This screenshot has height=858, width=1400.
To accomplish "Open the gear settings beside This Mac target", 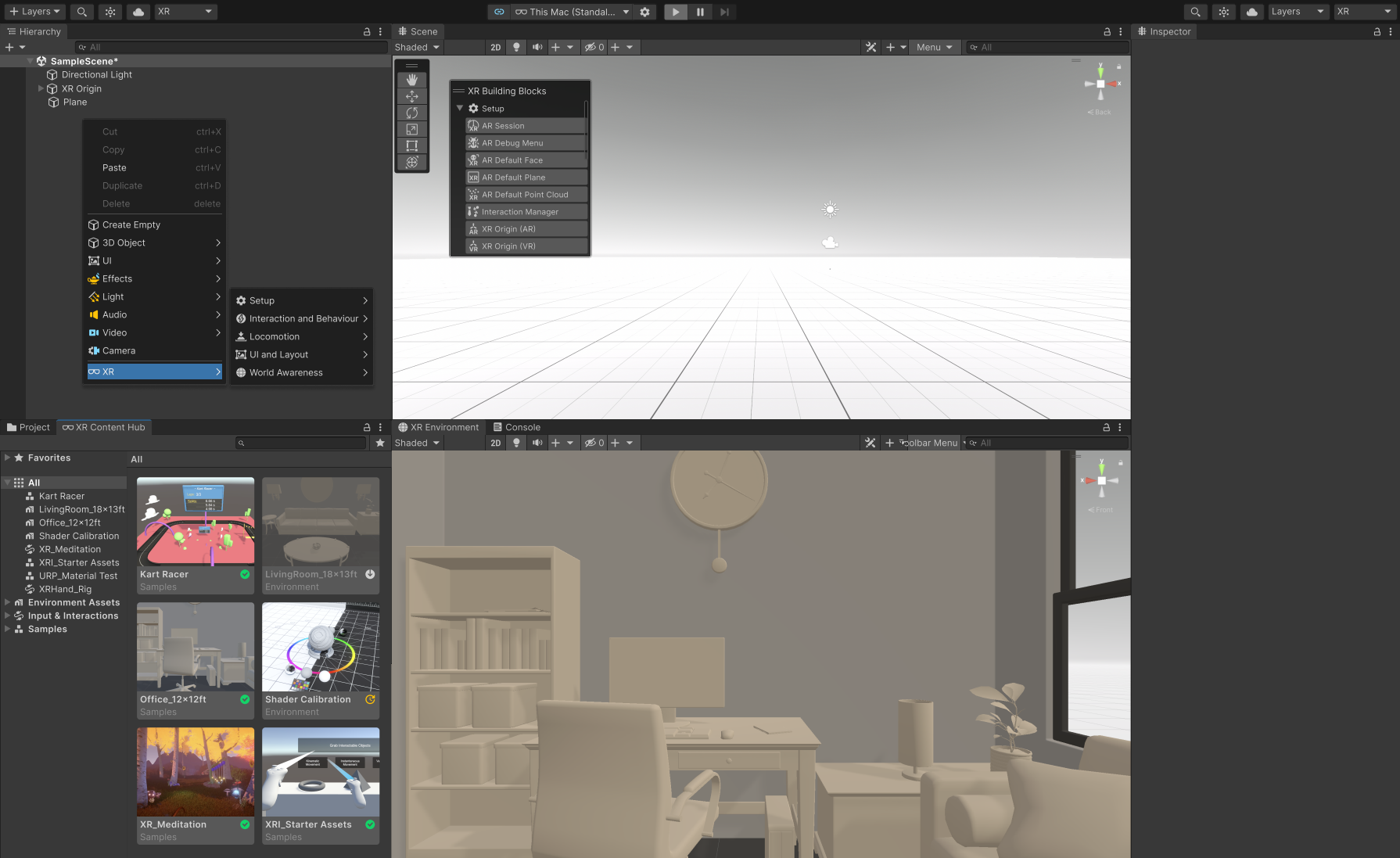I will tap(644, 12).
